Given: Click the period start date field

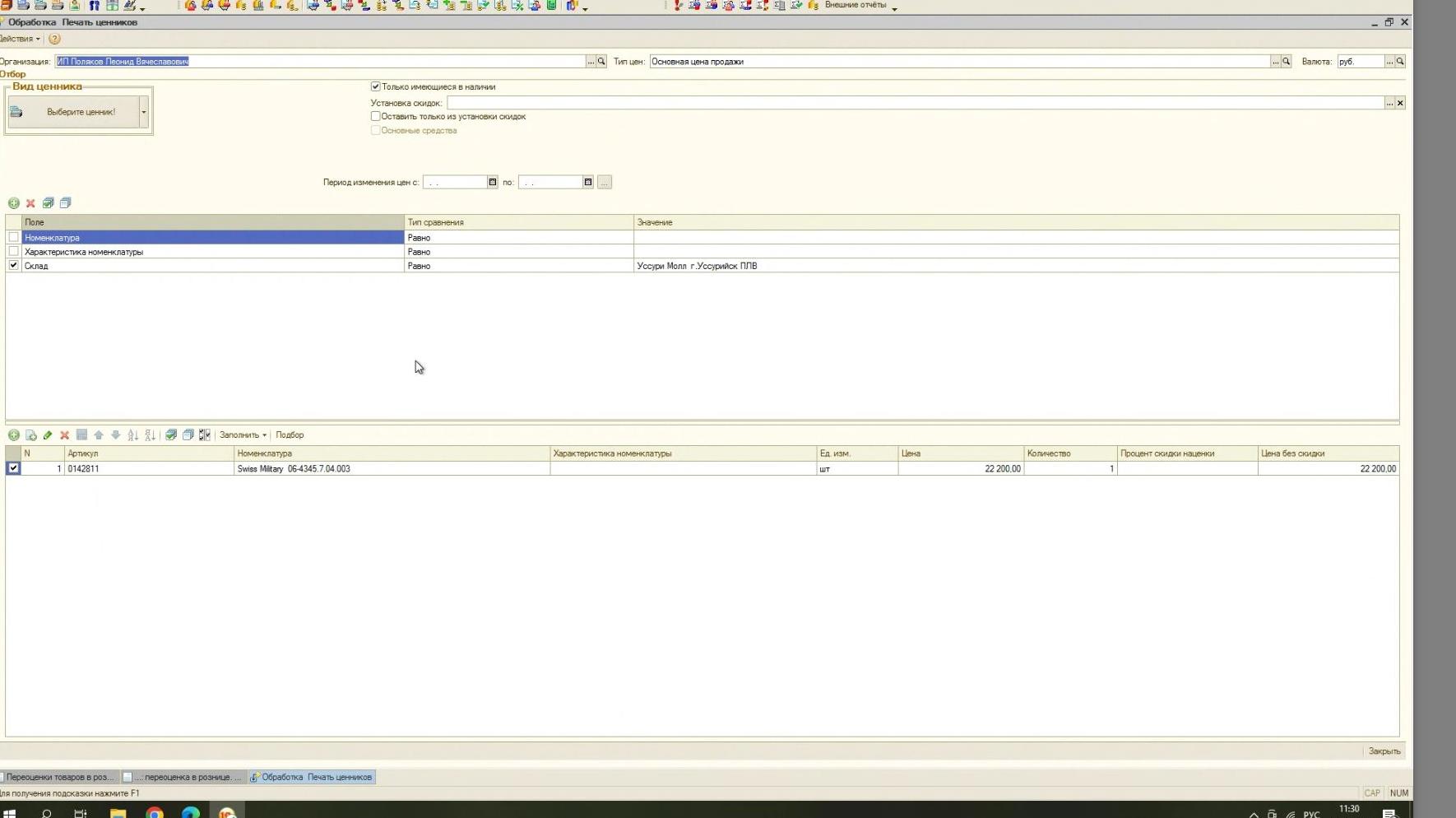Looking at the screenshot, I should click(455, 183).
